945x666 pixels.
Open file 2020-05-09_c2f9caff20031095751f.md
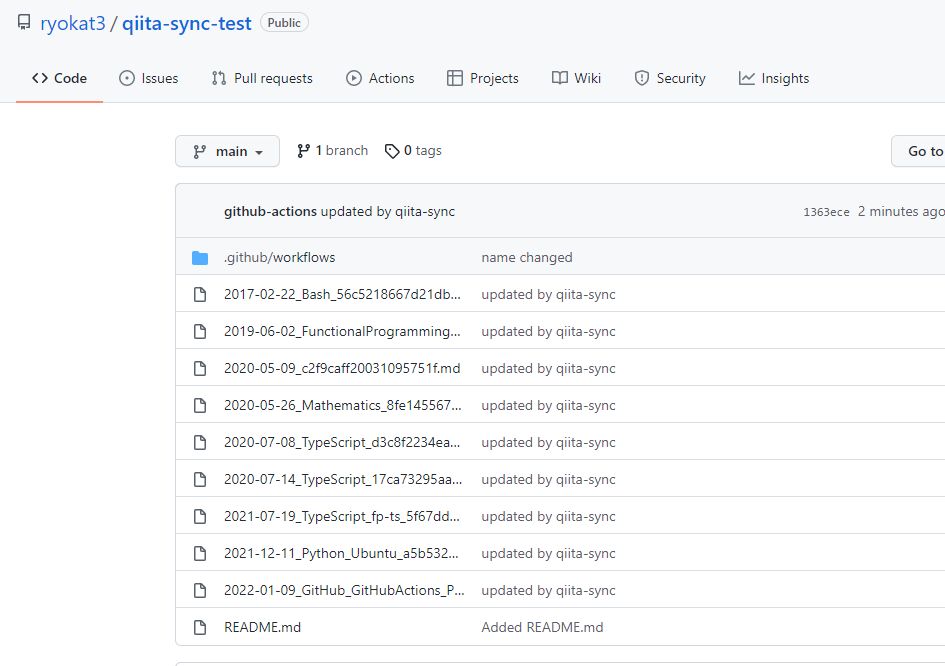click(342, 368)
